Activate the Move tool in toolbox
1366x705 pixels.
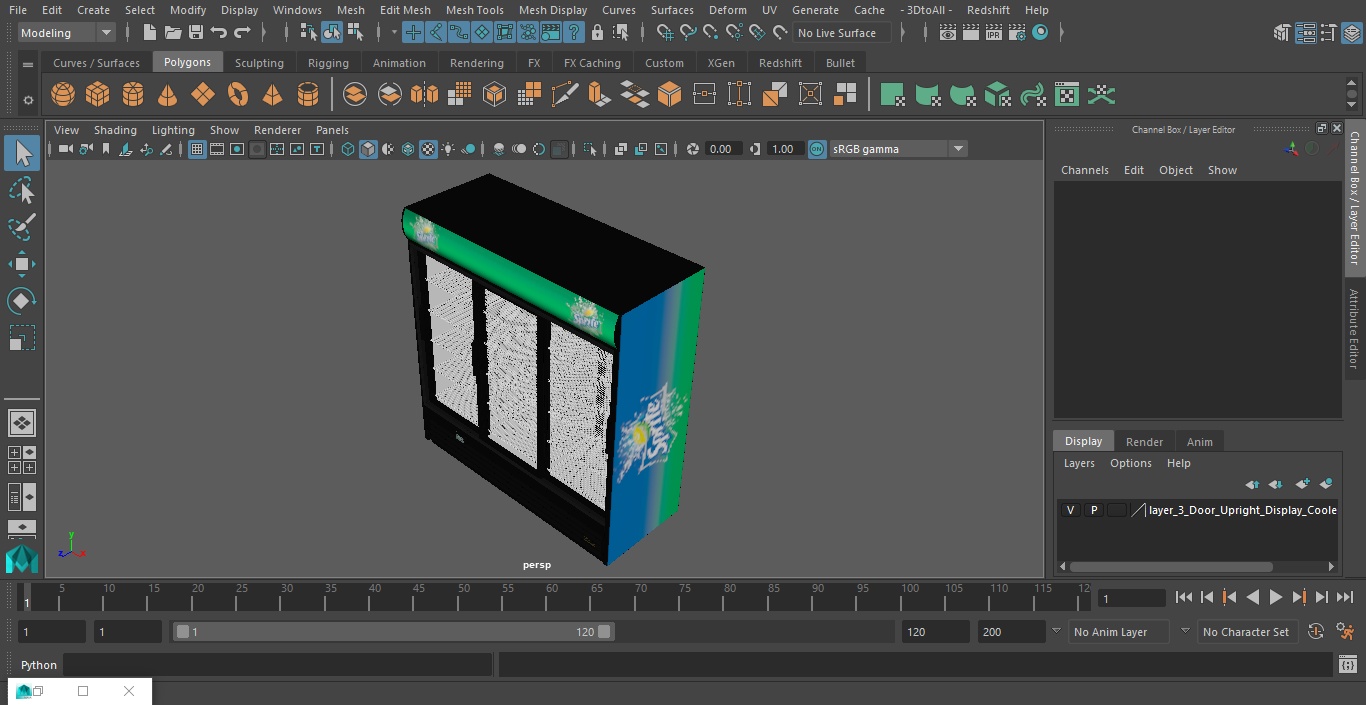coord(21,264)
